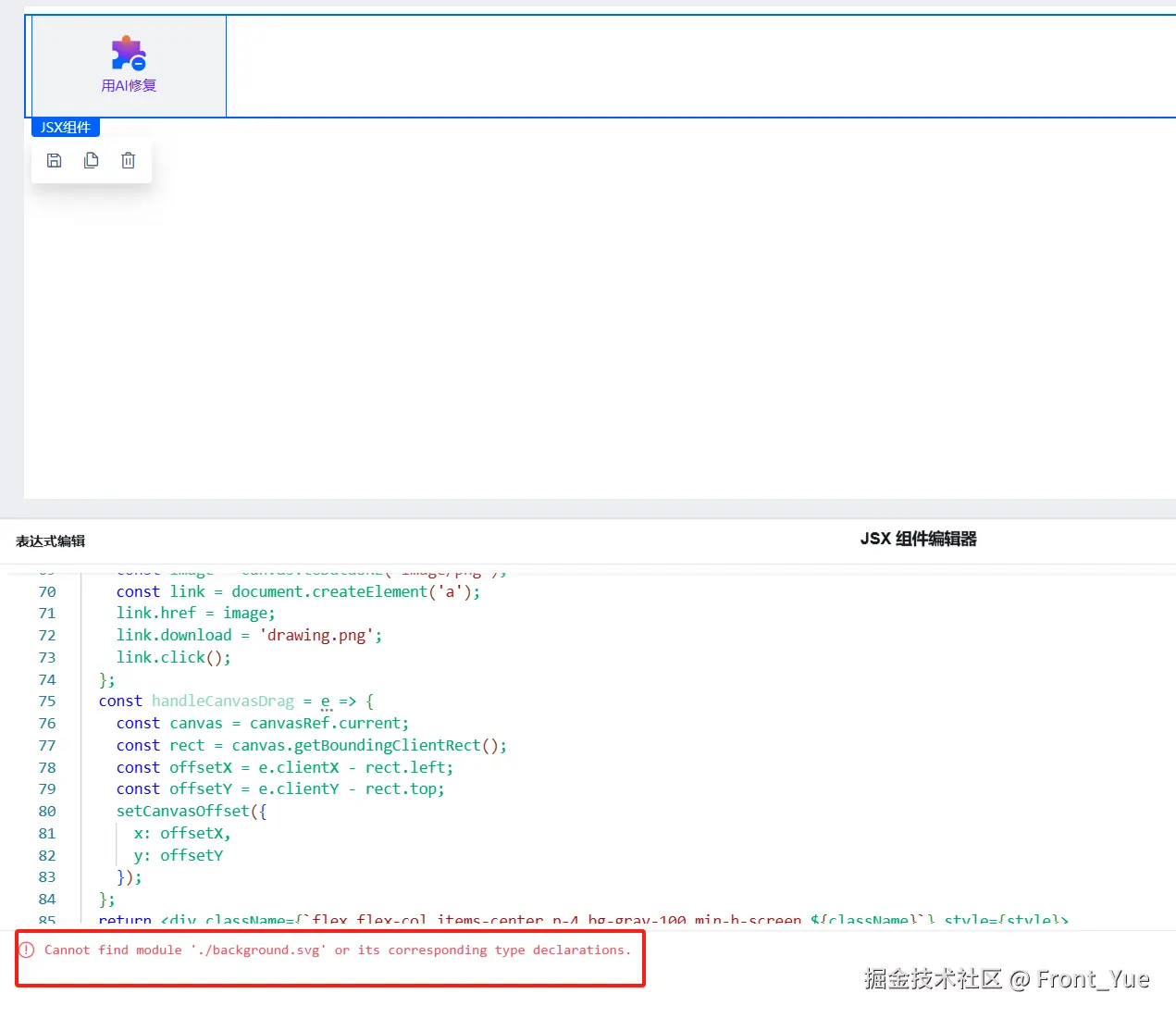Click the document.createElement('a') code line
1176x1018 pixels.
299,591
